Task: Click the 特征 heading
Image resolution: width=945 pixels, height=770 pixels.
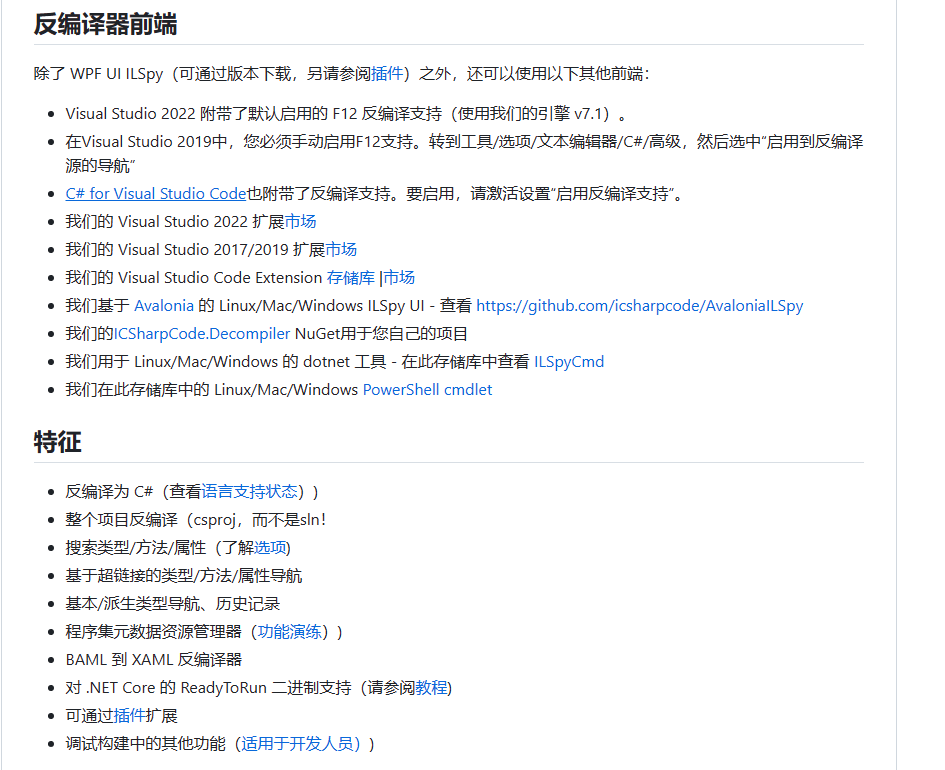Action: (x=58, y=442)
